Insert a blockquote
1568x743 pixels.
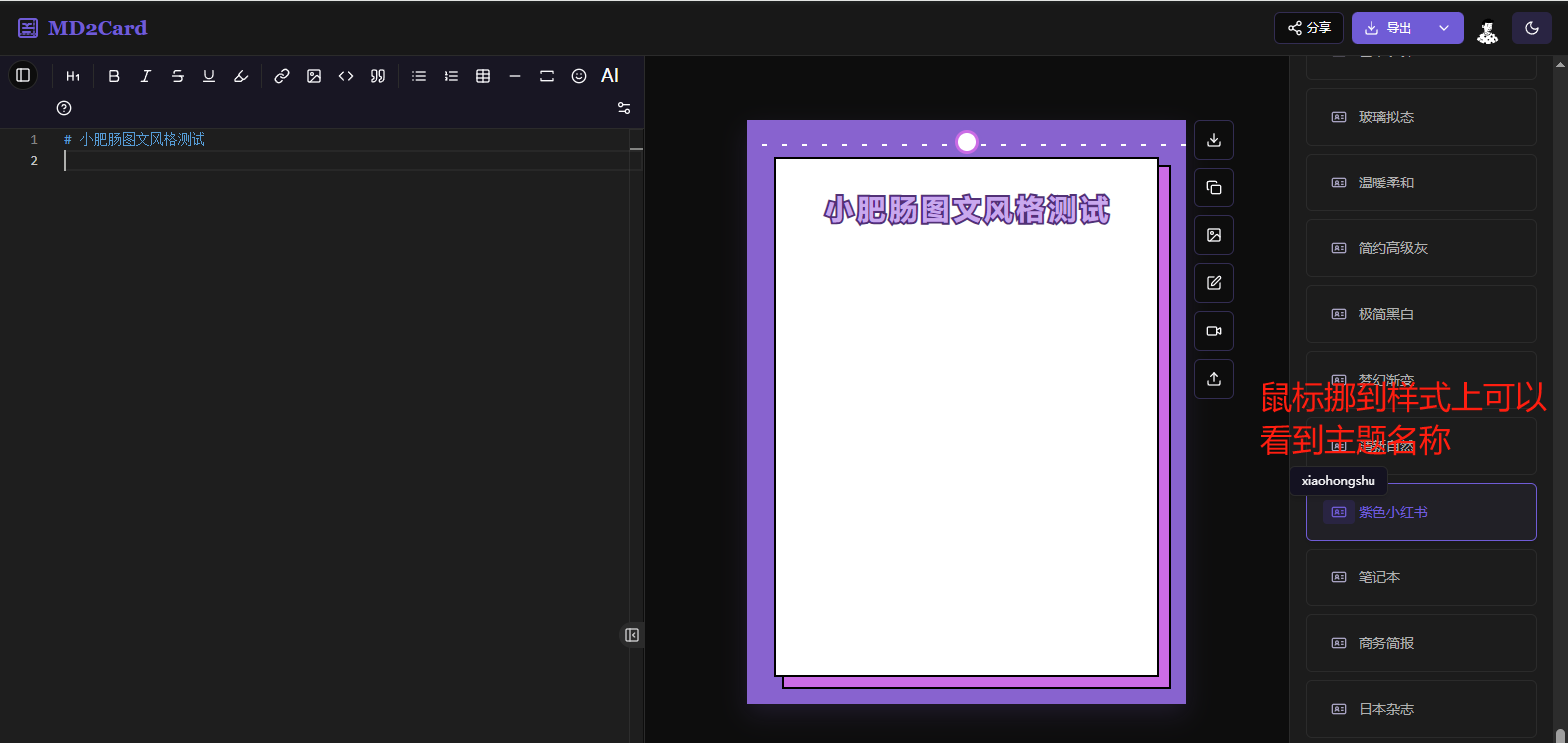378,76
